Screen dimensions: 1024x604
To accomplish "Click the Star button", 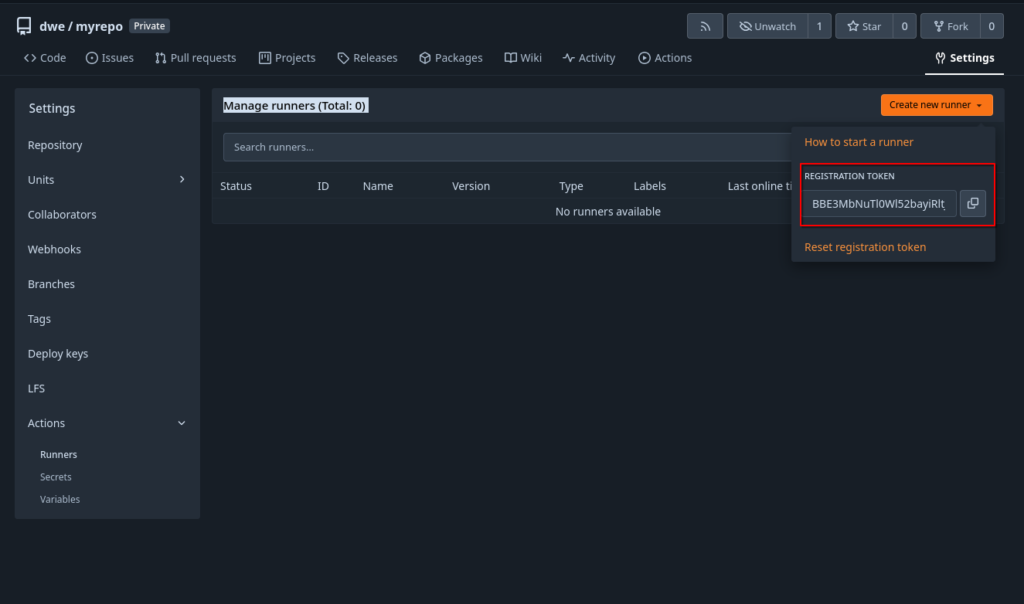I will tap(862, 26).
